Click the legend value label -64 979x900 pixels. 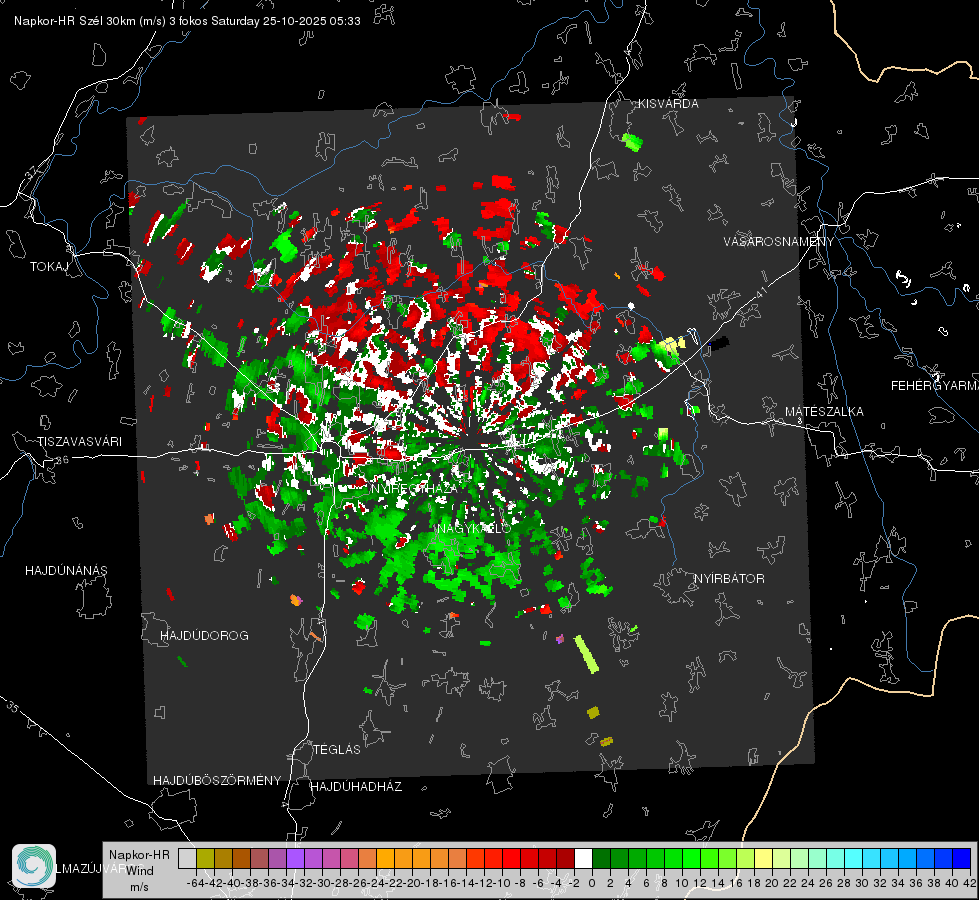pos(196,883)
